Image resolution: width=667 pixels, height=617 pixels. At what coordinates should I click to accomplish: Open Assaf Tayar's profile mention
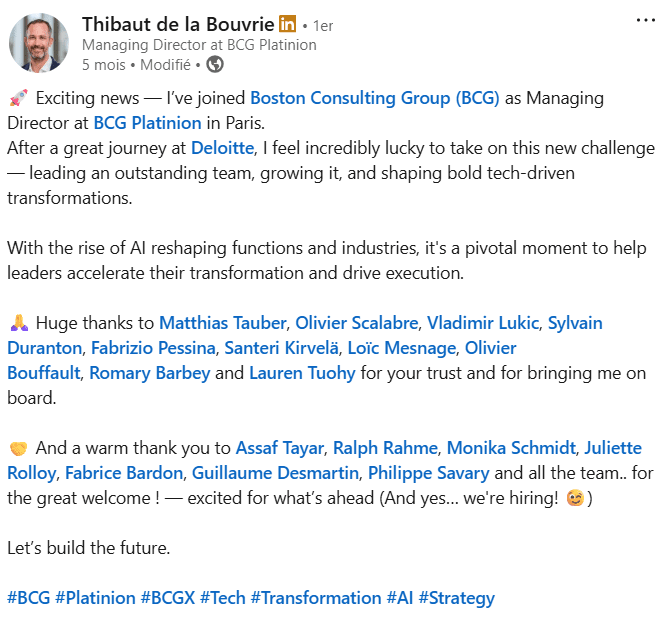pos(279,448)
